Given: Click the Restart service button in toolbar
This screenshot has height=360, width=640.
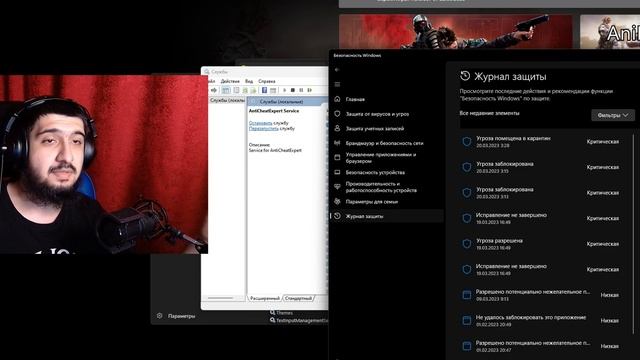Looking at the screenshot, I should 310,90.
